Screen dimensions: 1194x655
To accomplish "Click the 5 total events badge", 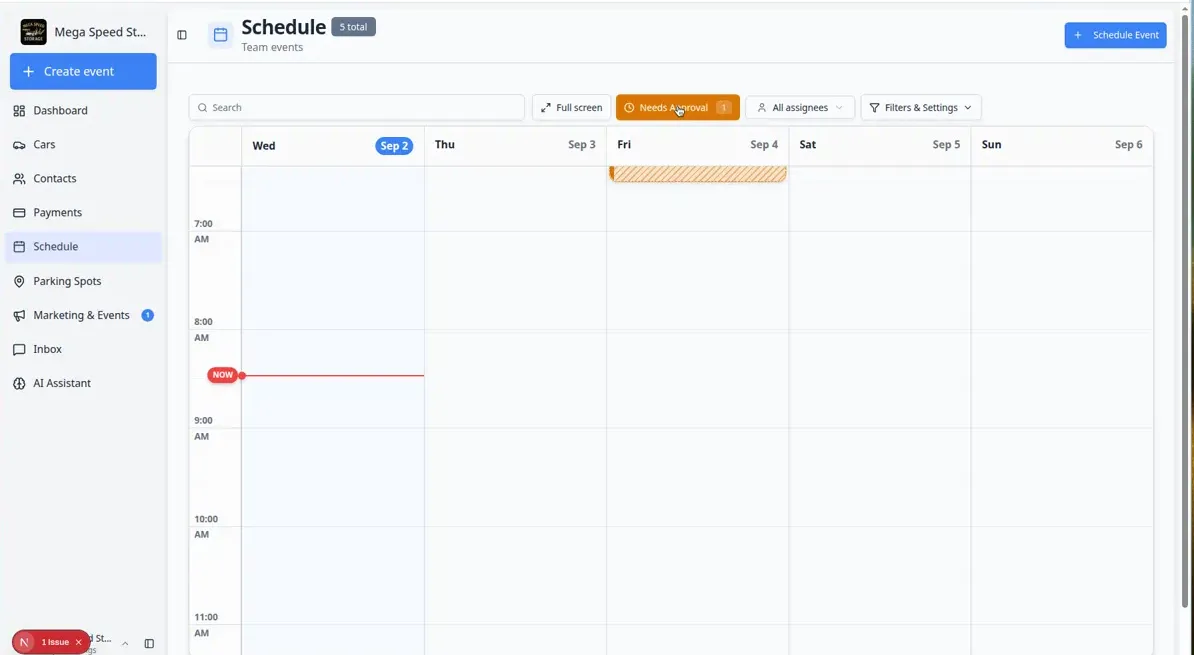I will pos(353,27).
